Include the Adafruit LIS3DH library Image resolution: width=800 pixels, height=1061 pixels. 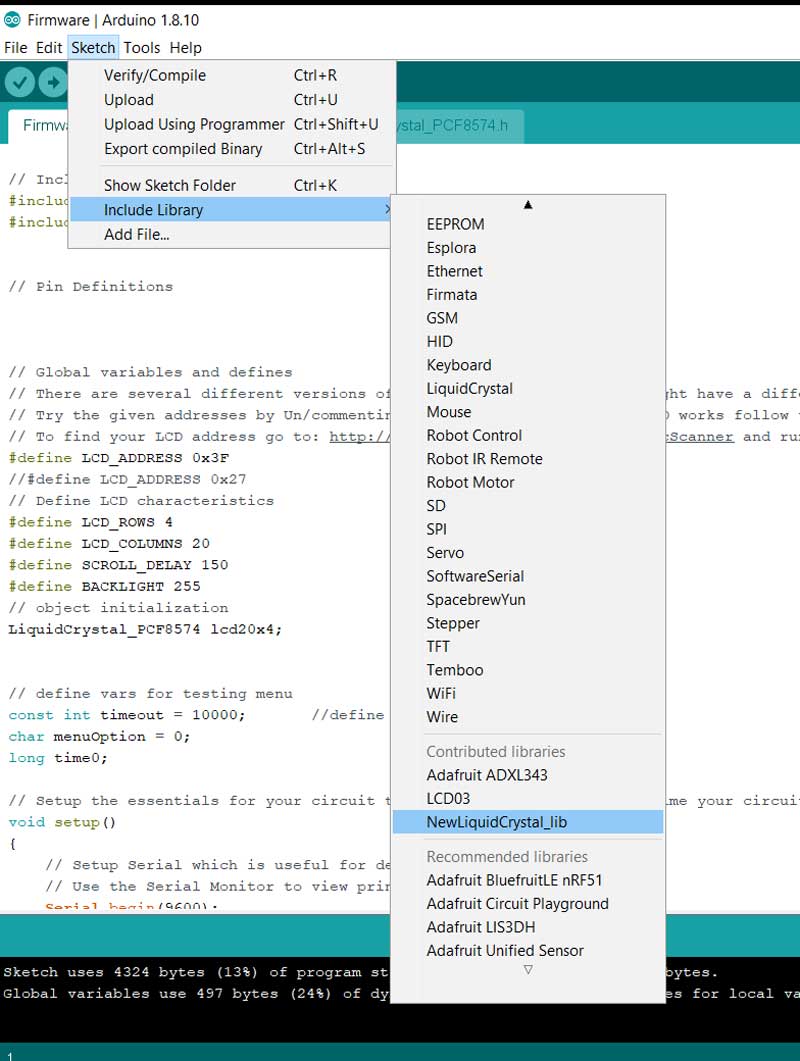point(528,927)
